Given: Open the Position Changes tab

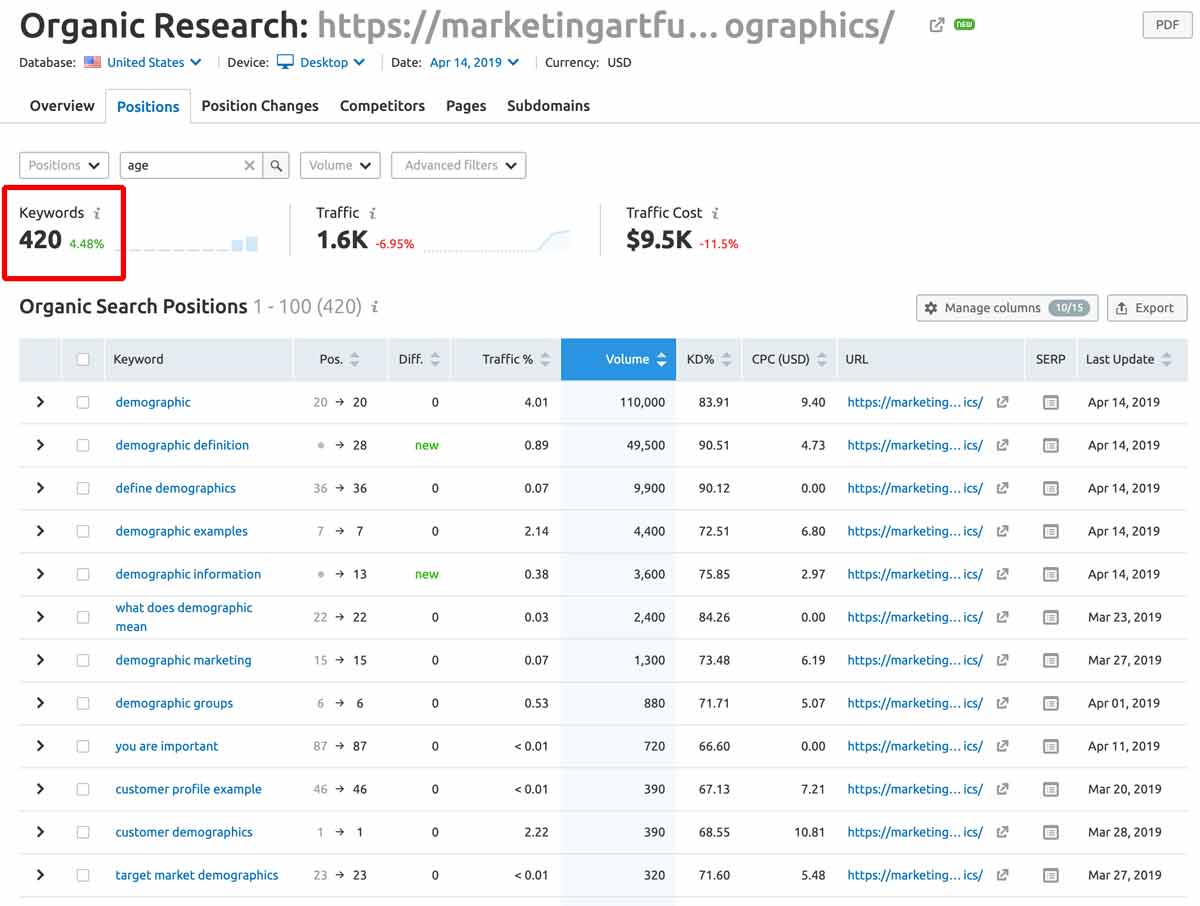Looking at the screenshot, I should point(260,106).
